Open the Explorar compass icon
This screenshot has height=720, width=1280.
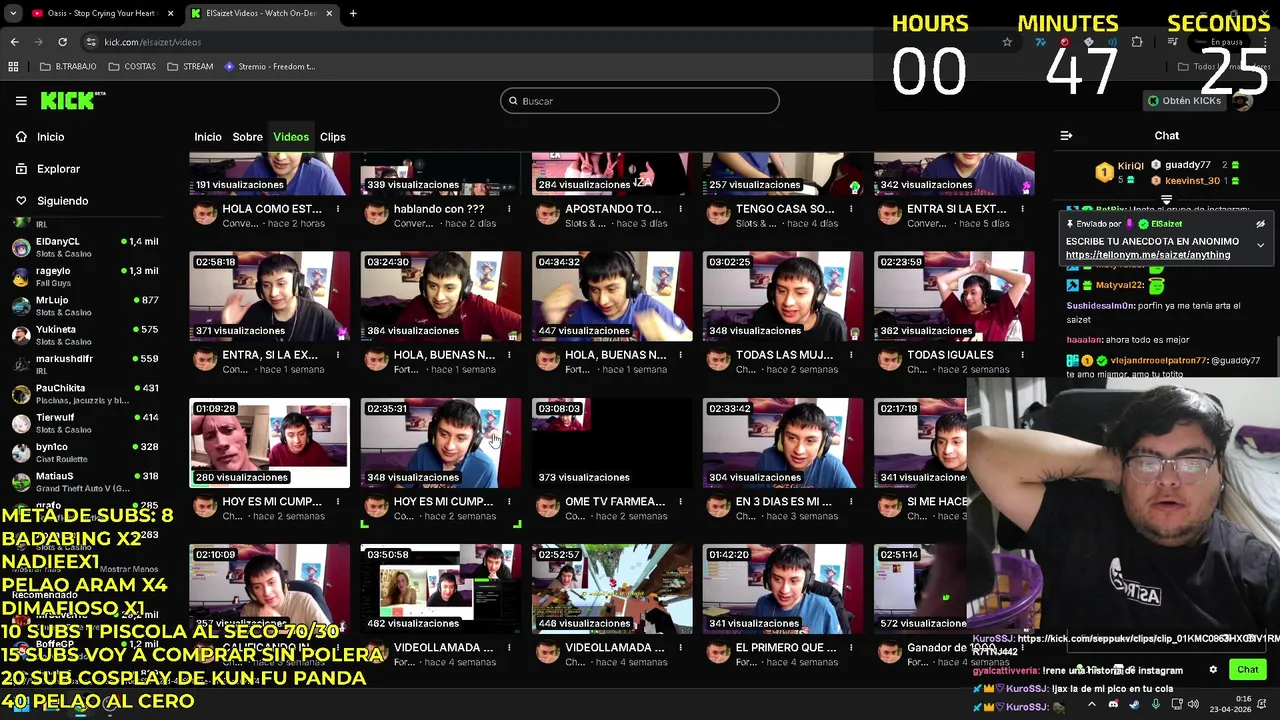click(21, 169)
